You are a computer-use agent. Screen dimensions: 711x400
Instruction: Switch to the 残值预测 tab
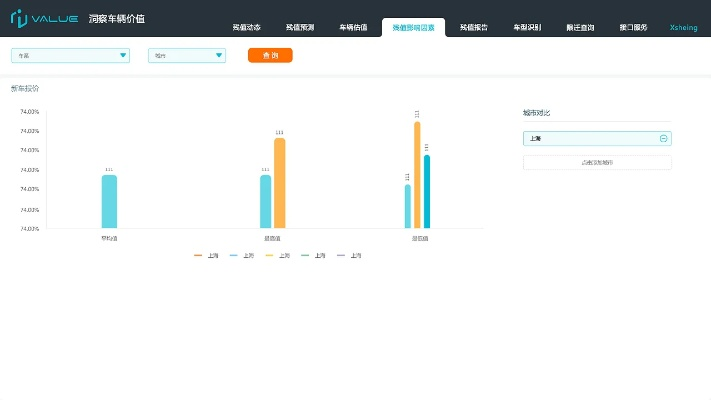click(x=300, y=28)
